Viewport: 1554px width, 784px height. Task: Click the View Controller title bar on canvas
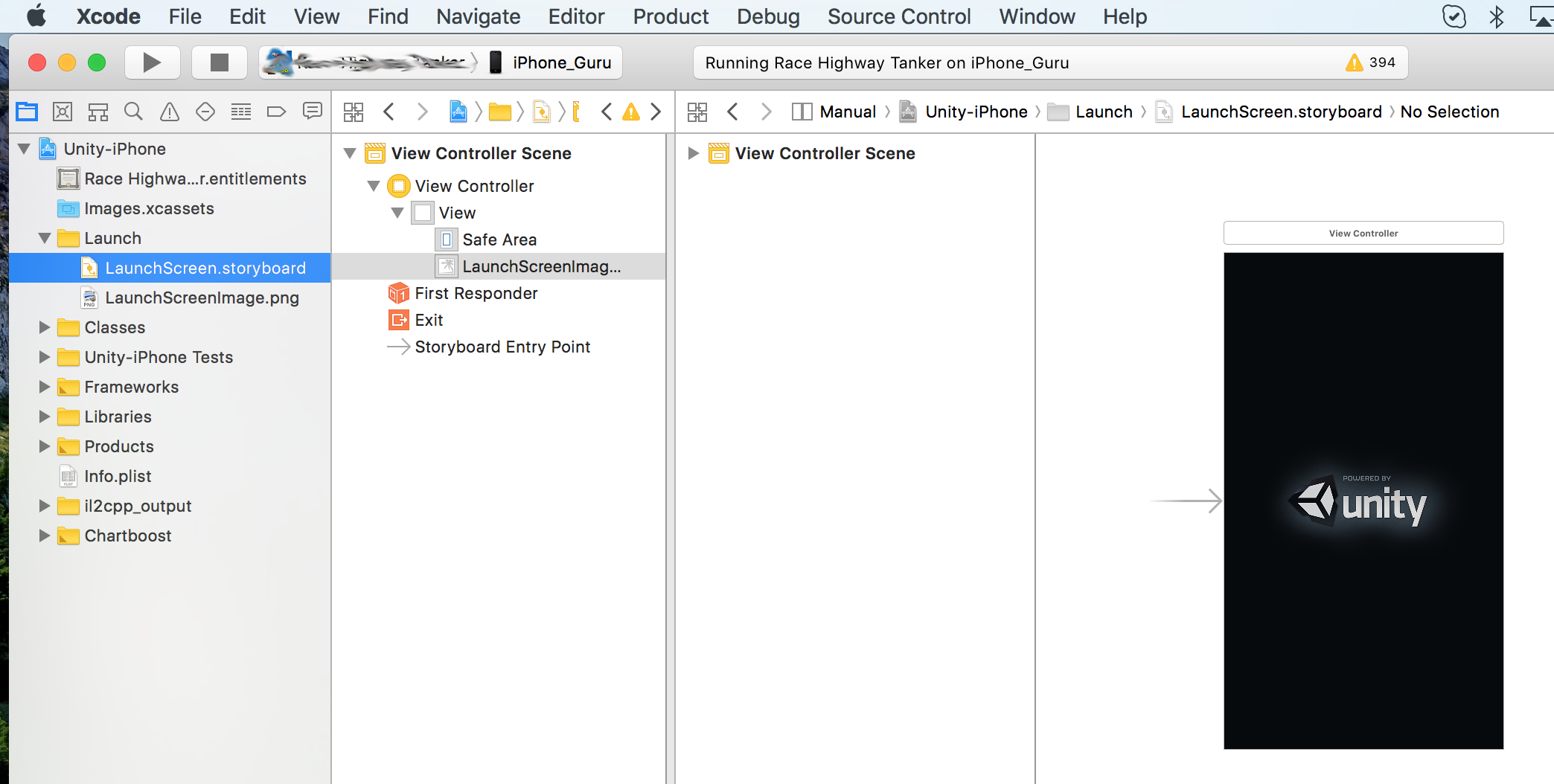click(x=1363, y=233)
